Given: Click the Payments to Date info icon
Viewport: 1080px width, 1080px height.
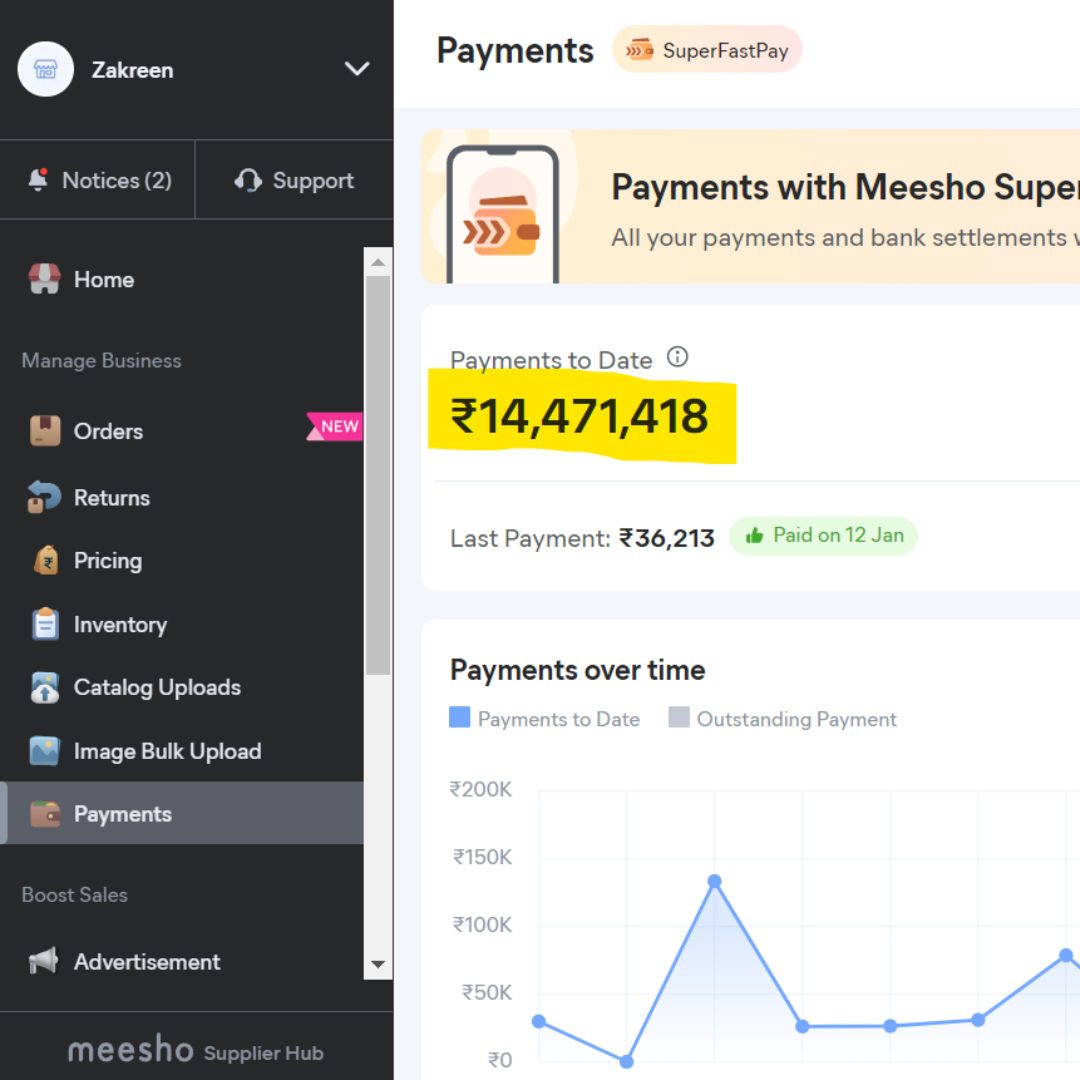Looking at the screenshot, I should point(677,357).
